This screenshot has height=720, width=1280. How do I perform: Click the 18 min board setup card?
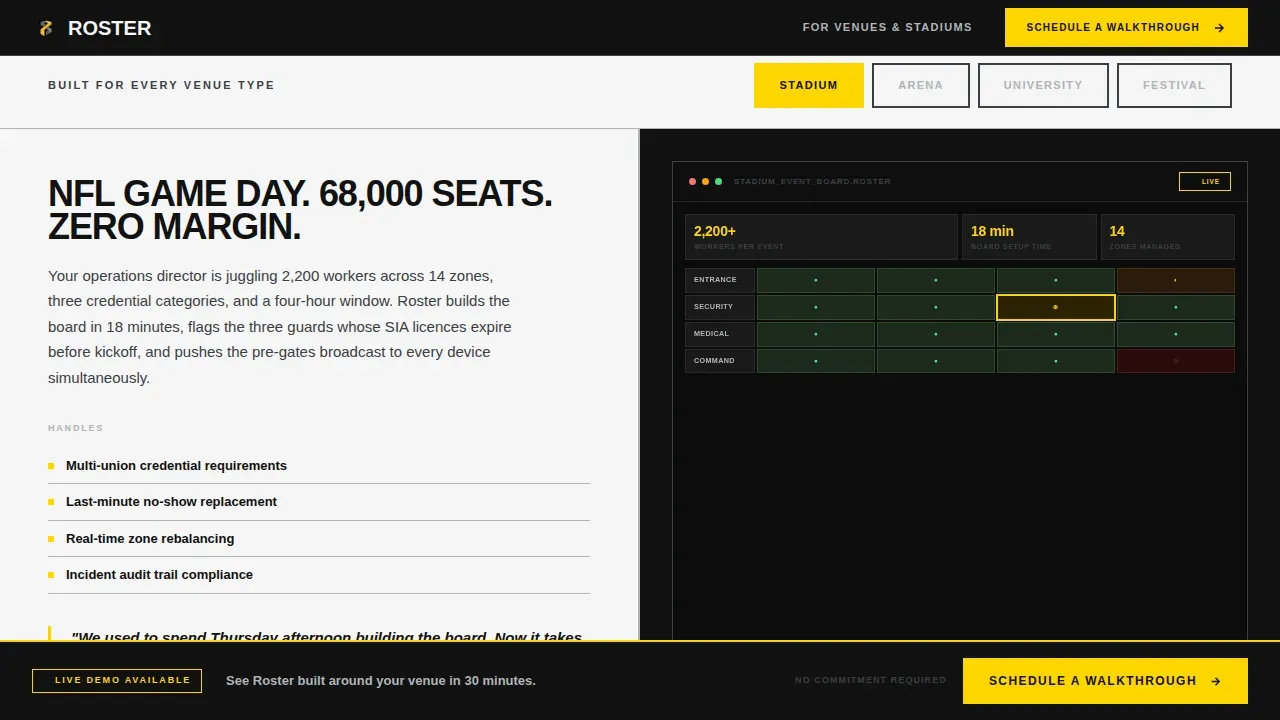click(x=1029, y=237)
